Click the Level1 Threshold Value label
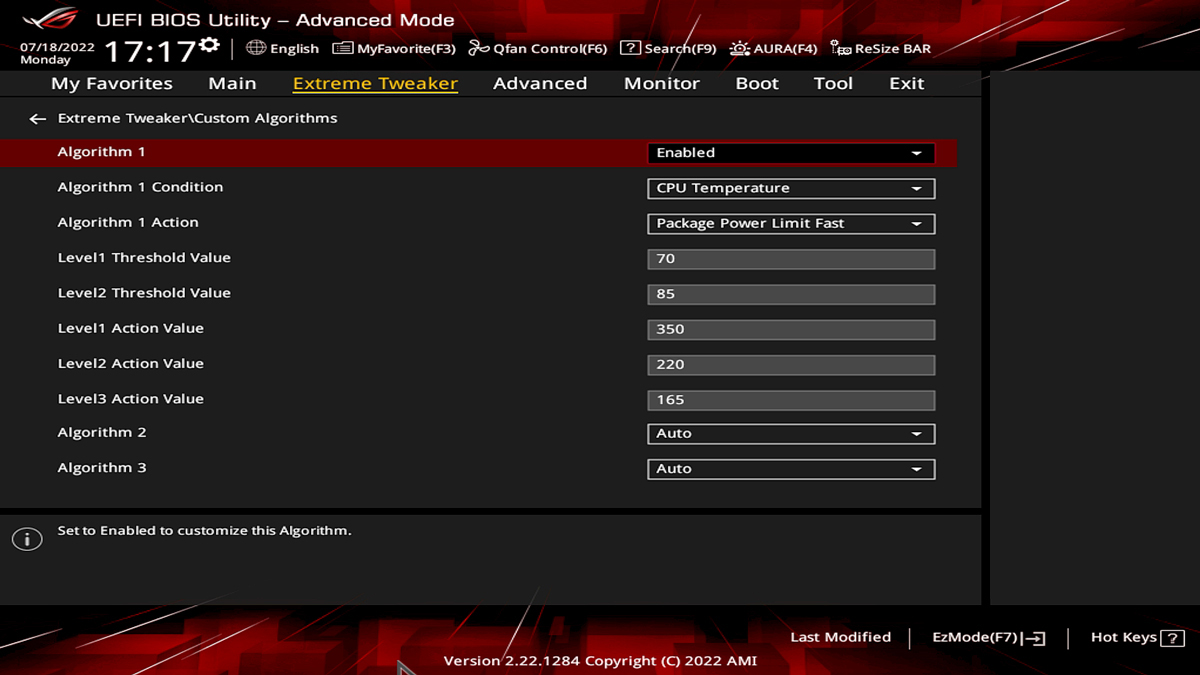The height and width of the screenshot is (675, 1200). pos(144,258)
